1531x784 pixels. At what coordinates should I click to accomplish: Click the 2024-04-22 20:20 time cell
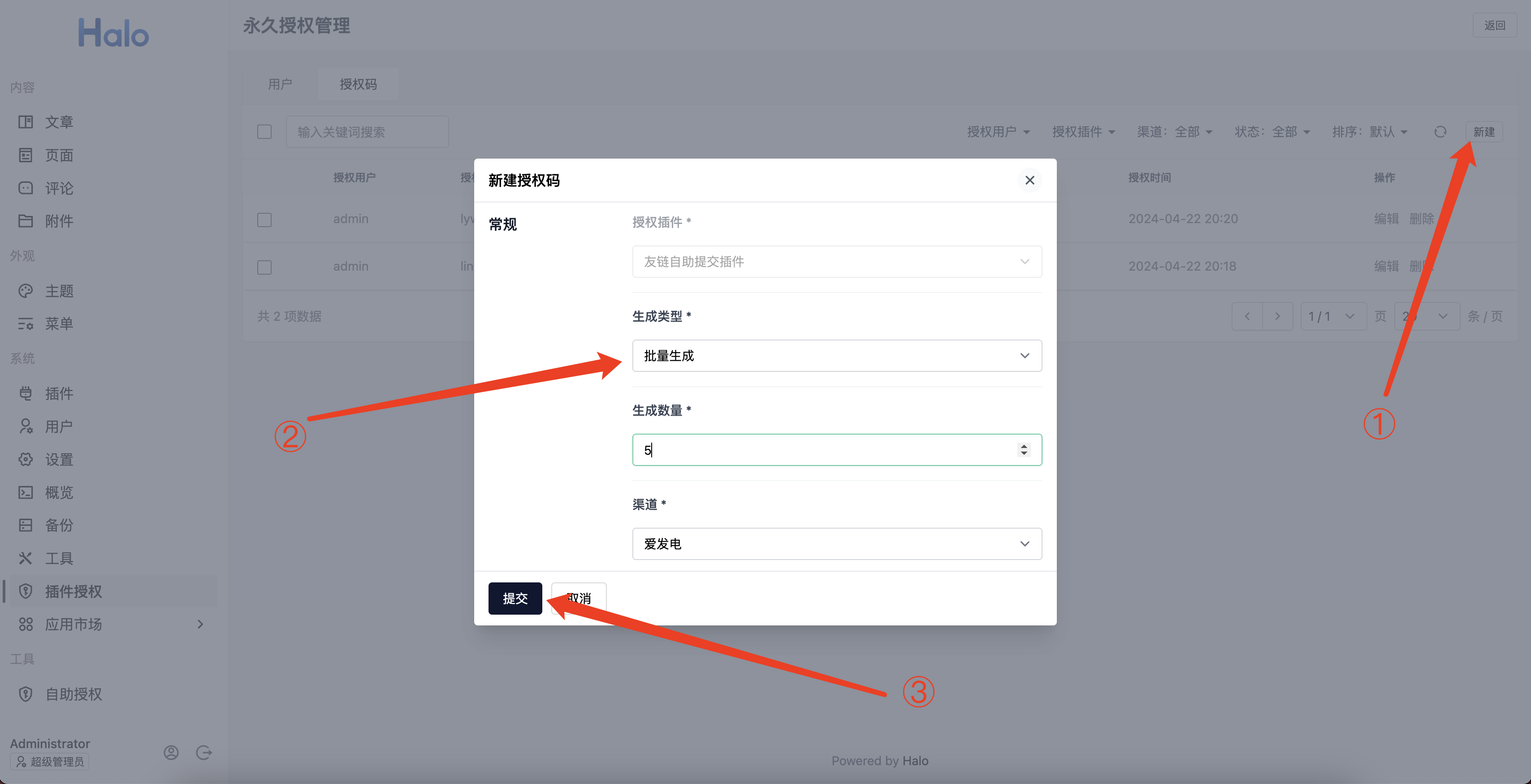click(1183, 219)
